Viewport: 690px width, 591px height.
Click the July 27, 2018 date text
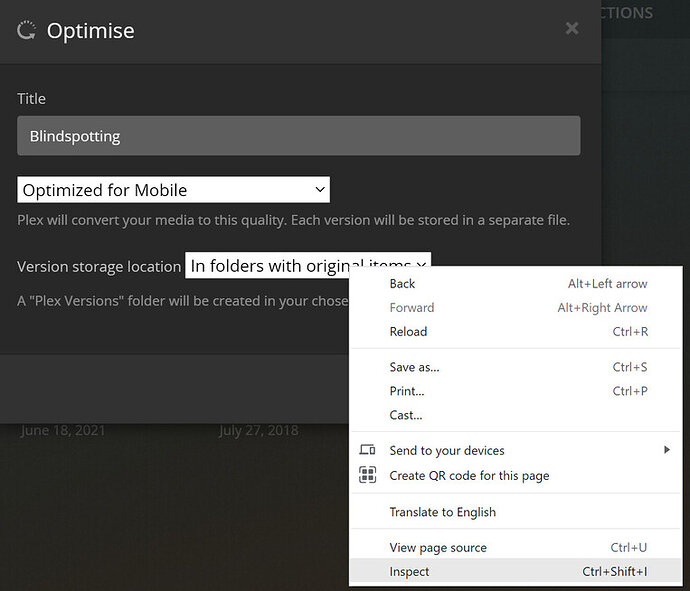(x=259, y=430)
